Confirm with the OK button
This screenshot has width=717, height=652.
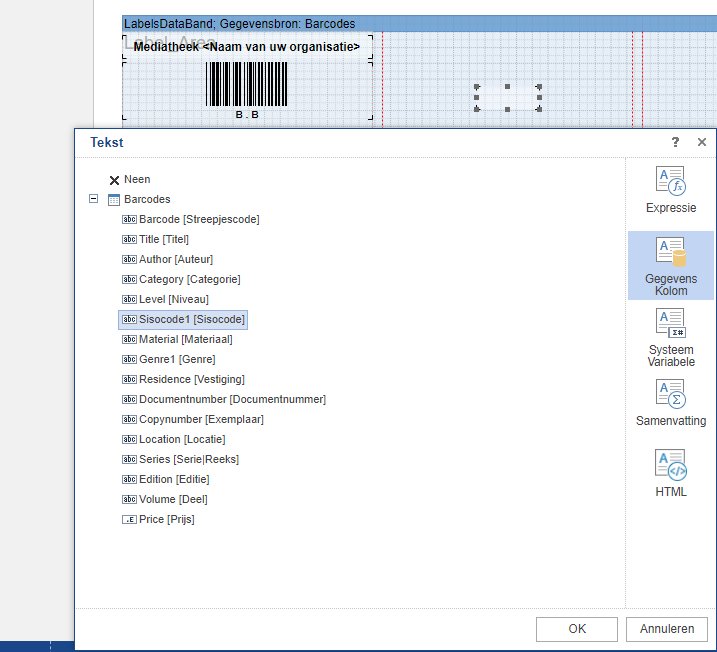[576, 629]
